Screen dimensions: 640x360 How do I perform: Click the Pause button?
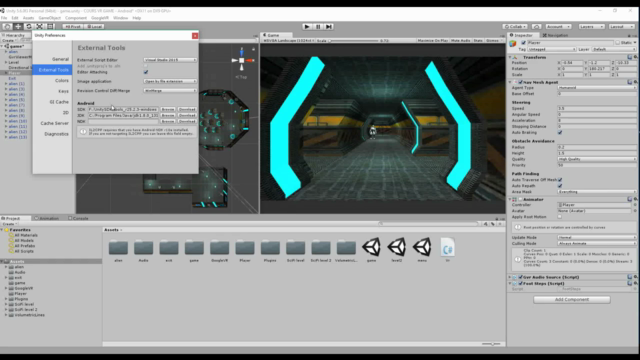[x=318, y=27]
